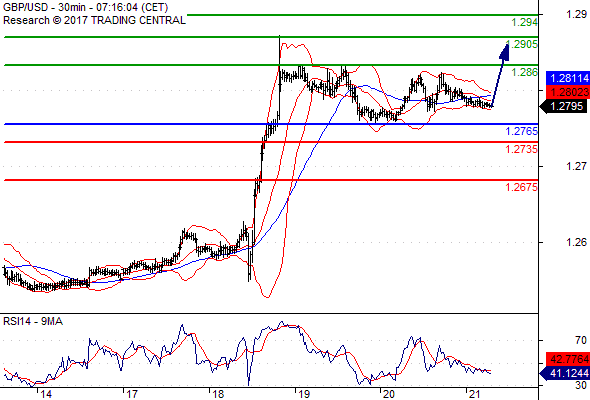The height and width of the screenshot is (400, 590).
Task: Click the RSI14 - 9MA indicator title
Action: 33,321
